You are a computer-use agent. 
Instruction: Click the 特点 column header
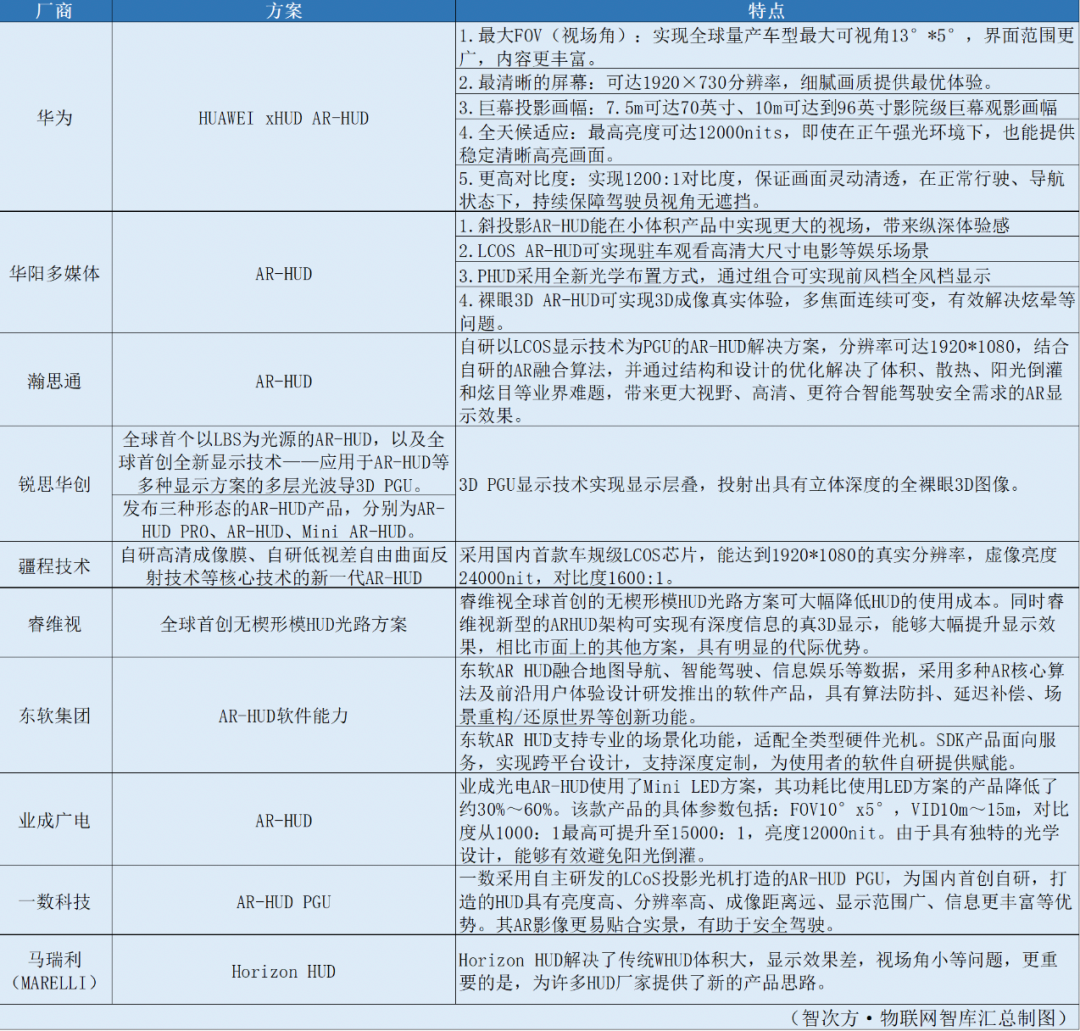[x=767, y=10]
